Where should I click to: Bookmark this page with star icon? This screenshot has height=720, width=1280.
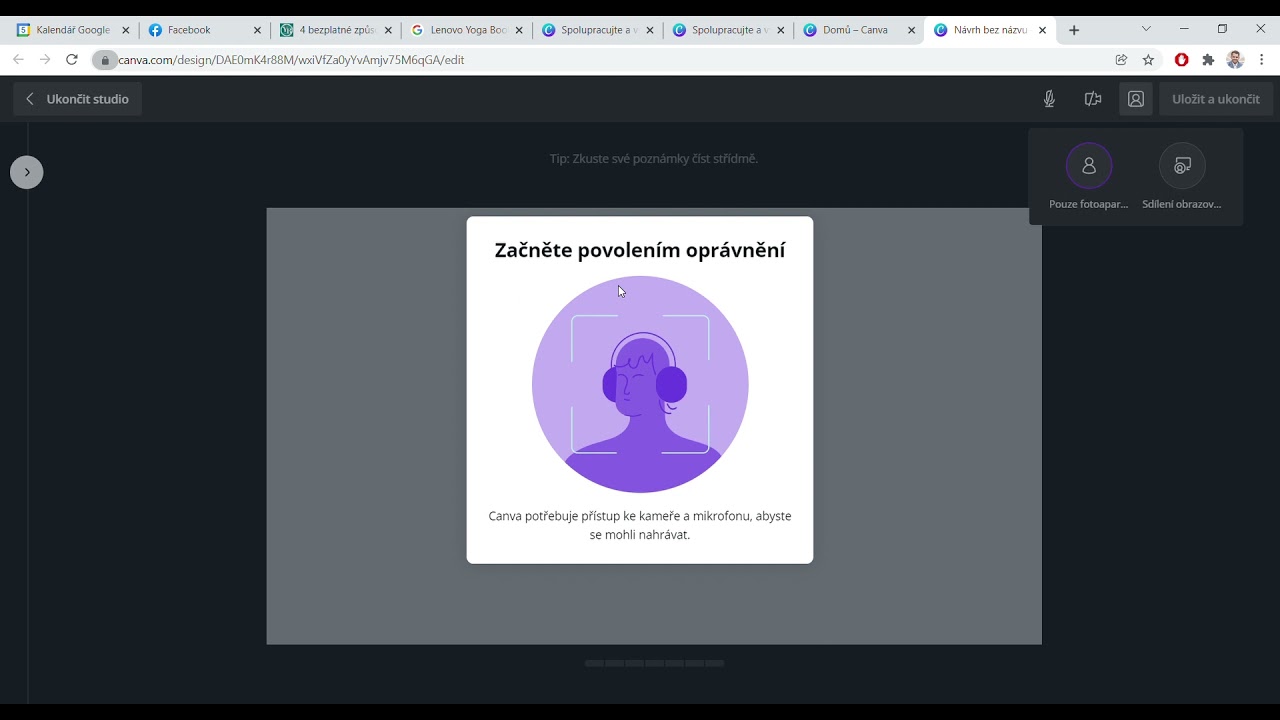1148,60
